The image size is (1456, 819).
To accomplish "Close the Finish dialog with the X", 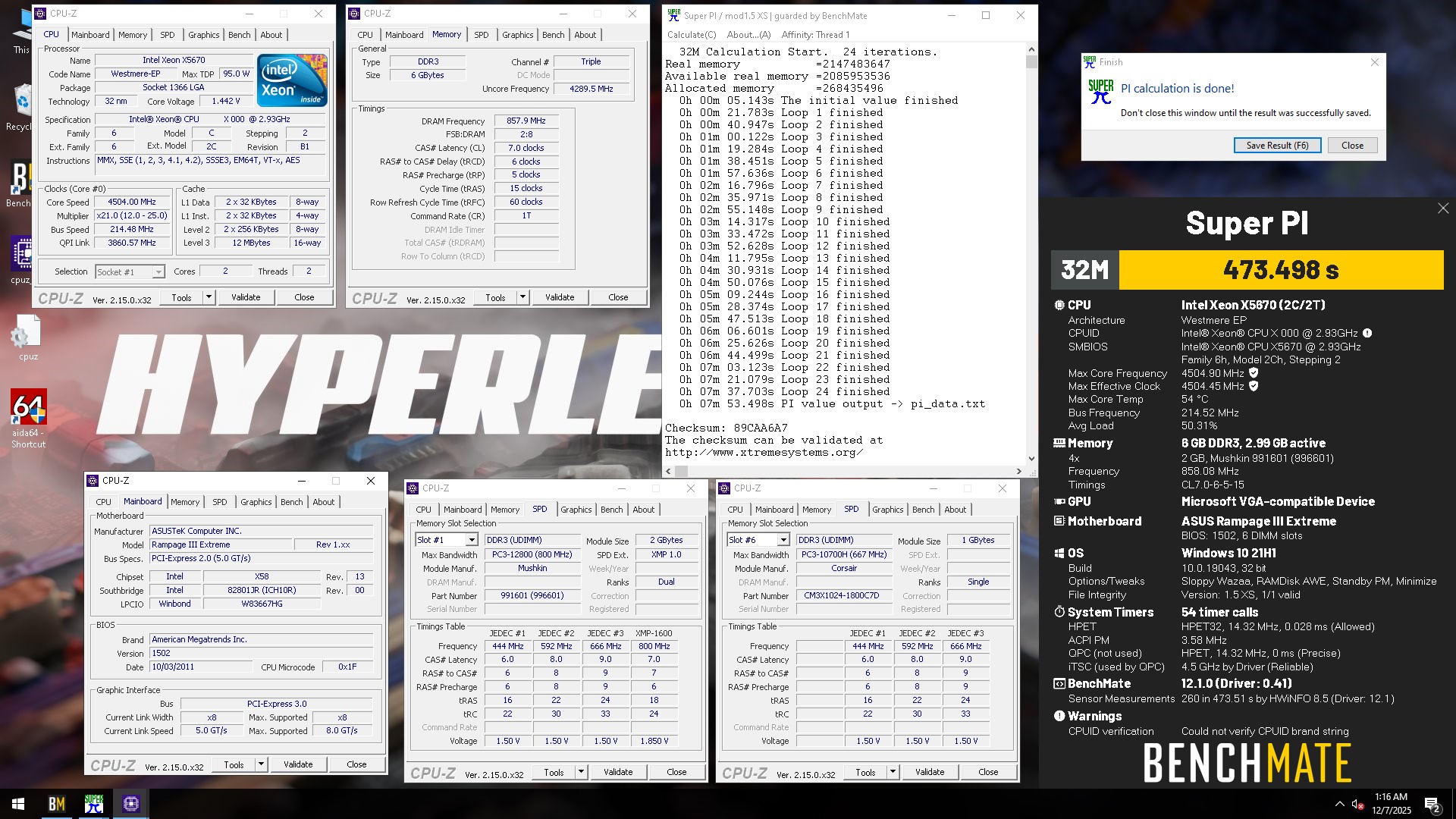I will pos(1374,62).
